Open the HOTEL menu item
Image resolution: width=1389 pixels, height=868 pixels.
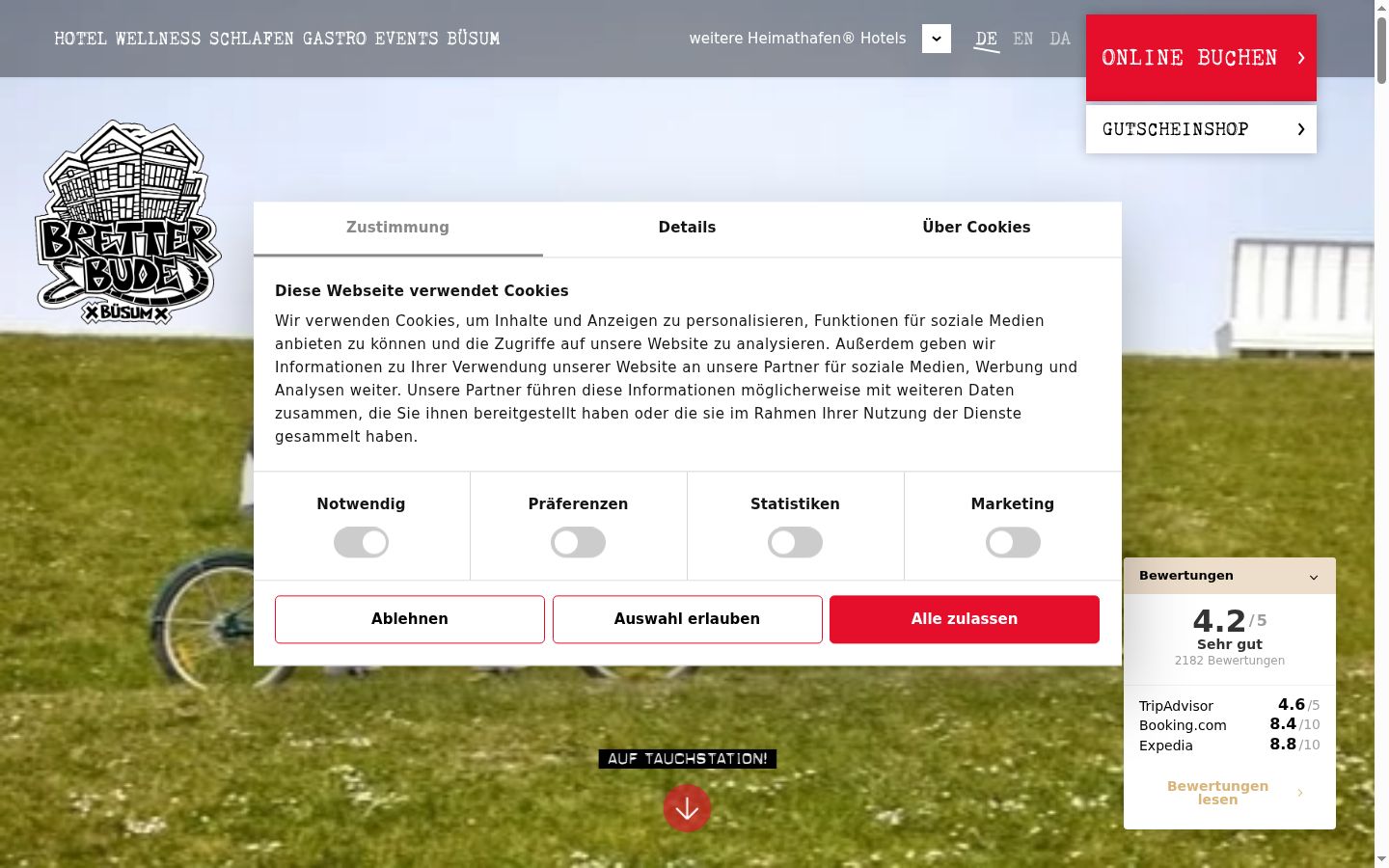point(79,39)
